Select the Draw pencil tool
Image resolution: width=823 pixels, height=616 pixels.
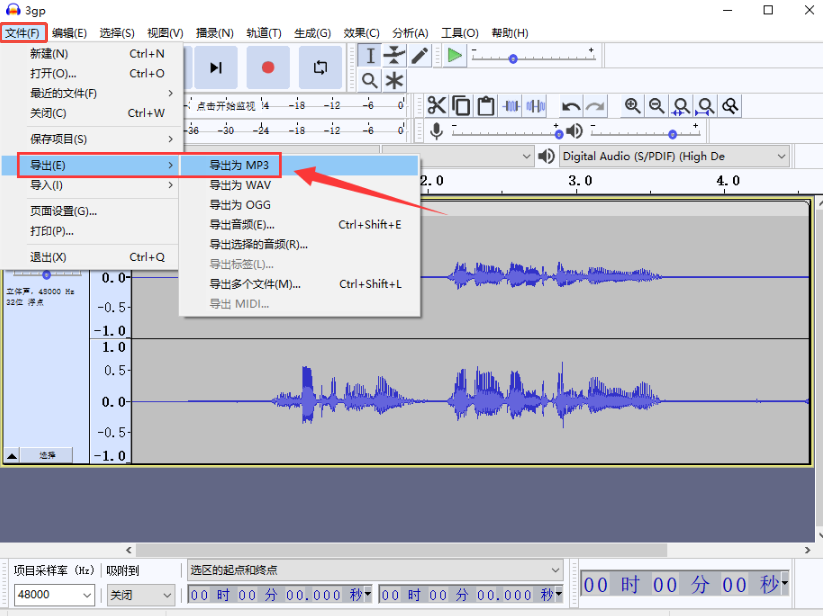coord(419,56)
